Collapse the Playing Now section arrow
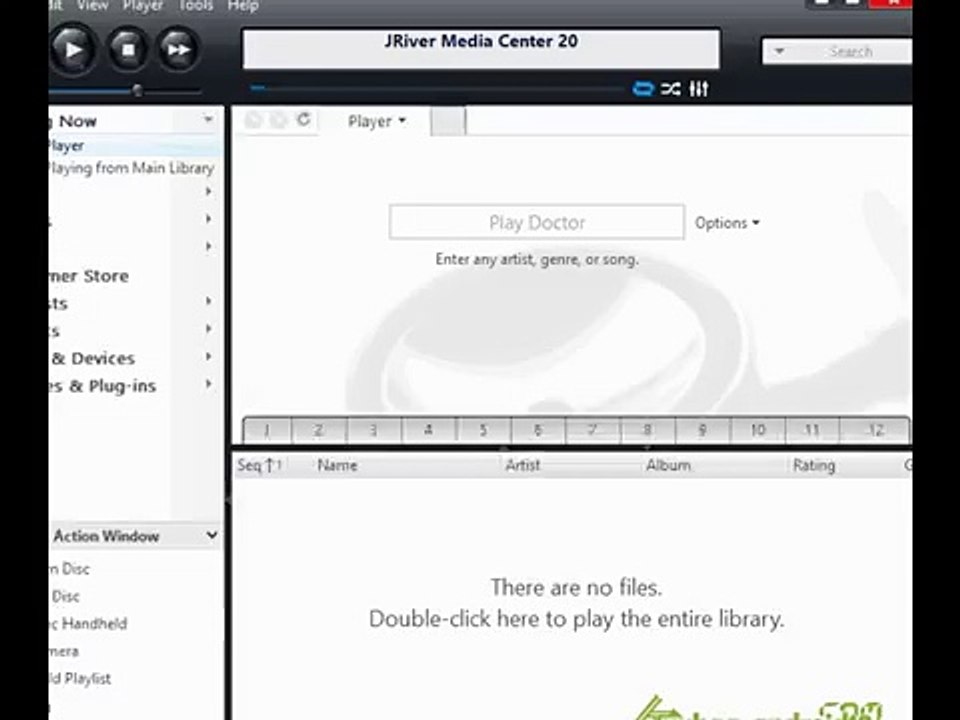Viewport: 960px width, 720px height. (208, 119)
